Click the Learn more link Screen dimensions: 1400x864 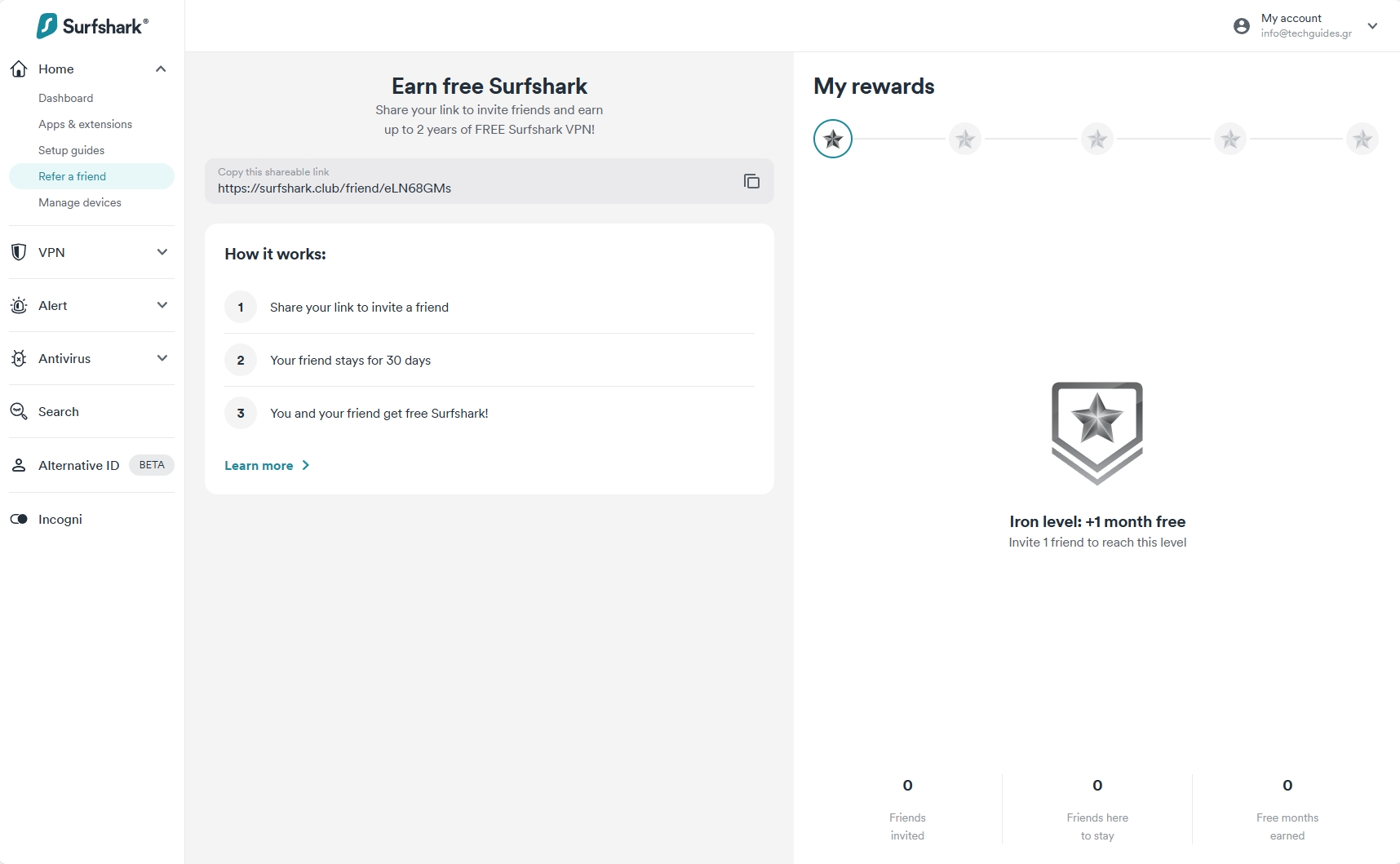(x=258, y=465)
